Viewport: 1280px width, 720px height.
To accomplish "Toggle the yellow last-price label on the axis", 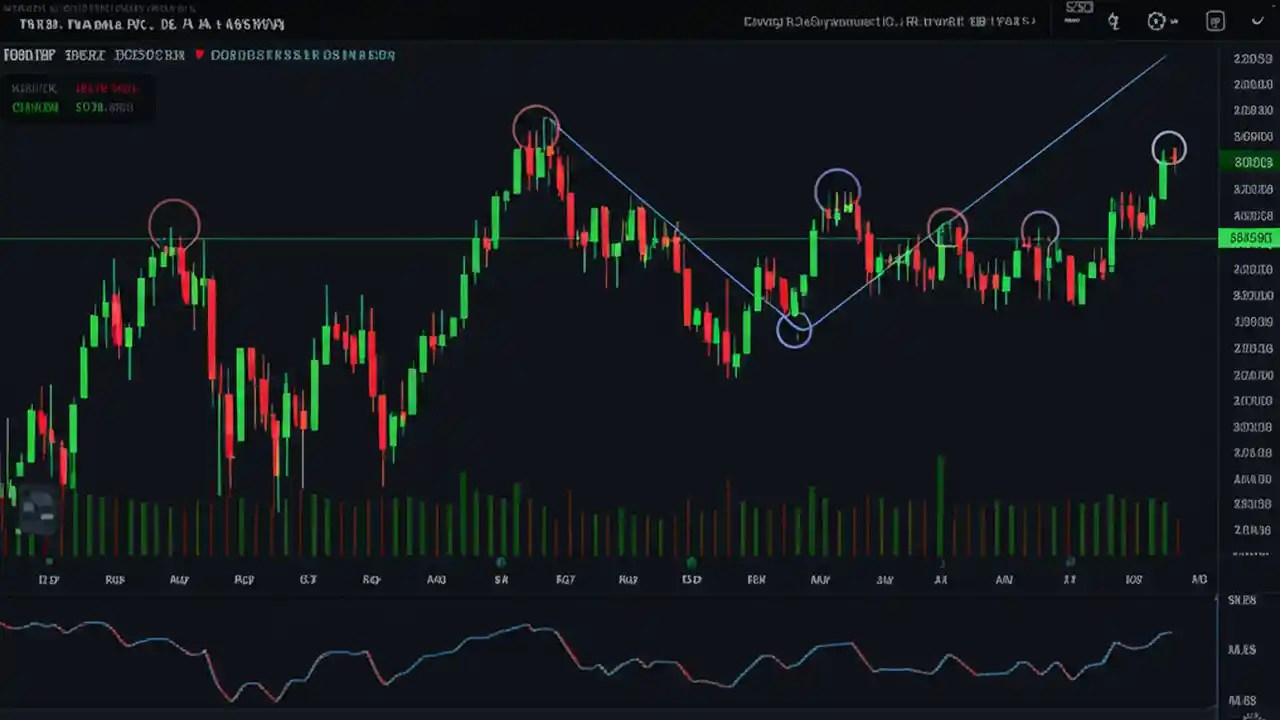I will click(x=1249, y=238).
